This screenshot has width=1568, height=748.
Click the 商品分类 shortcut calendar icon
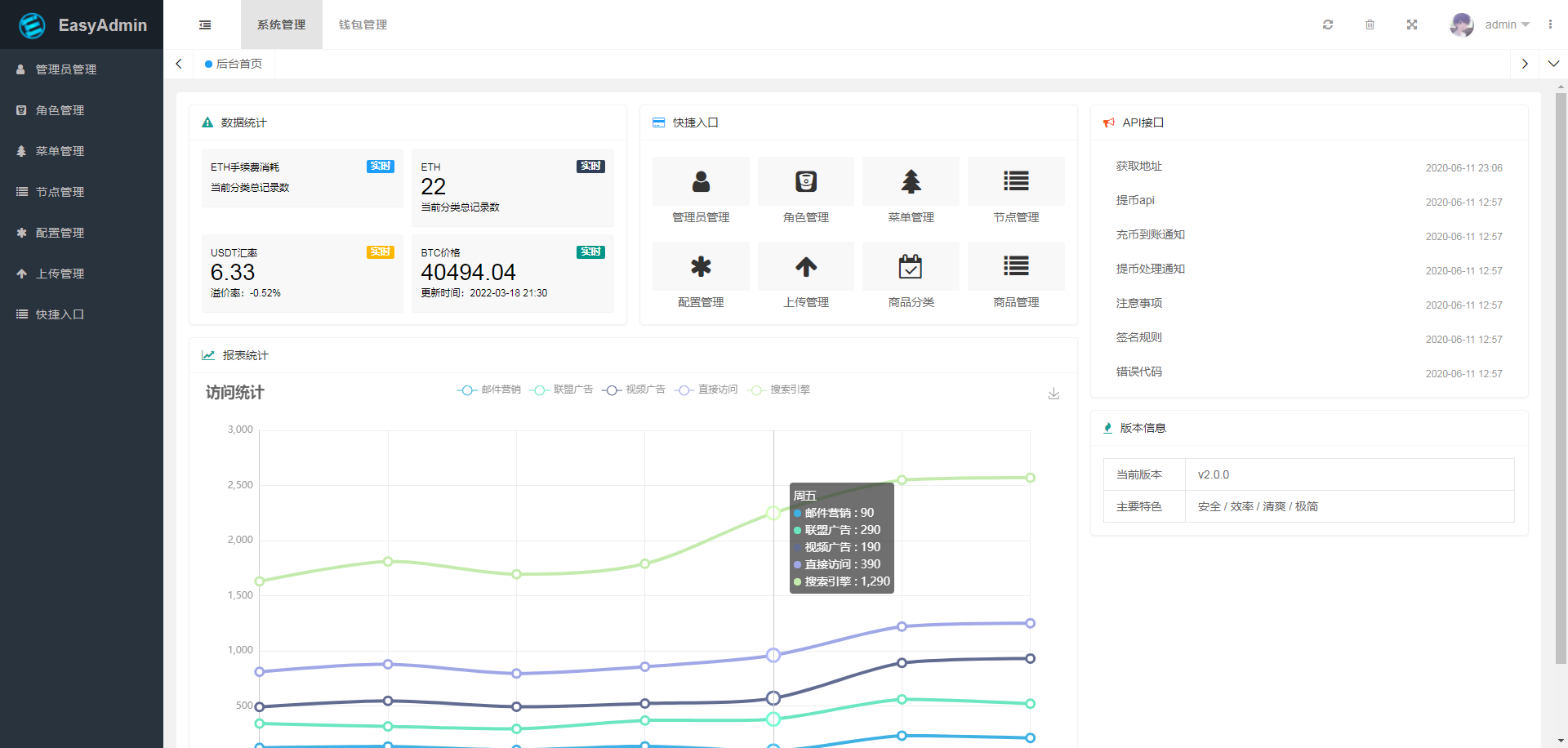click(x=911, y=266)
